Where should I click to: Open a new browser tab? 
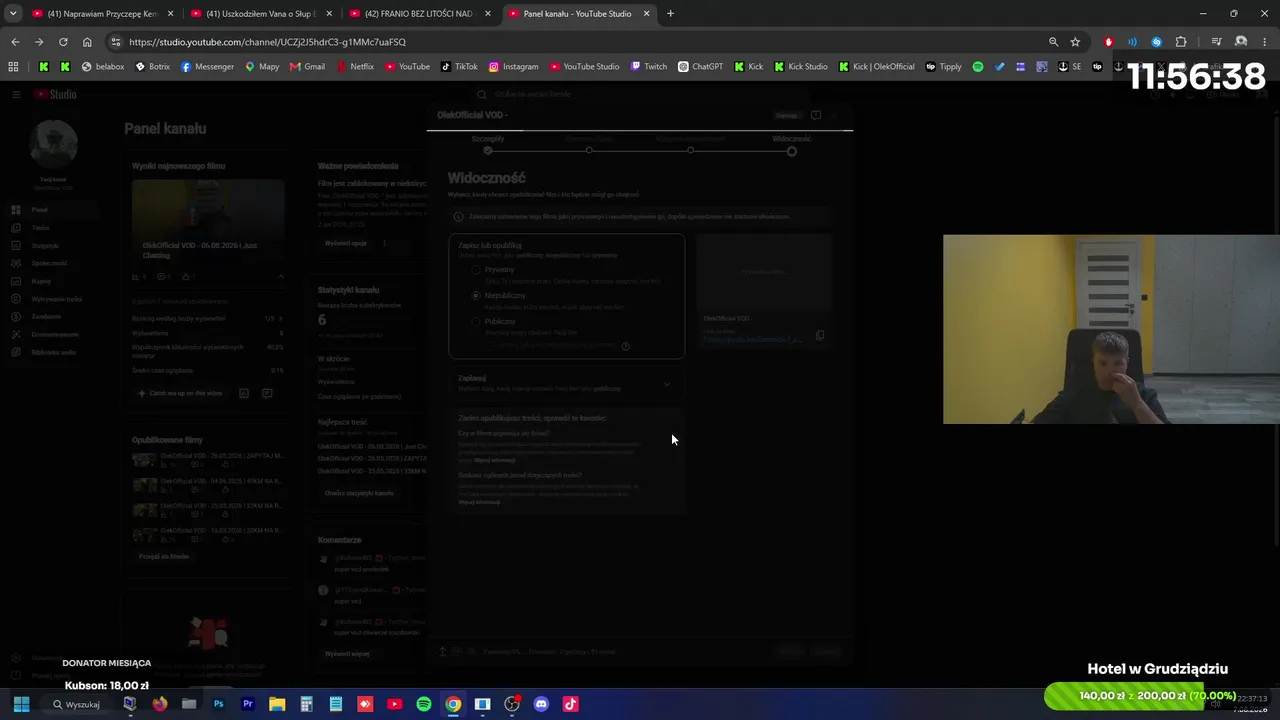(670, 14)
